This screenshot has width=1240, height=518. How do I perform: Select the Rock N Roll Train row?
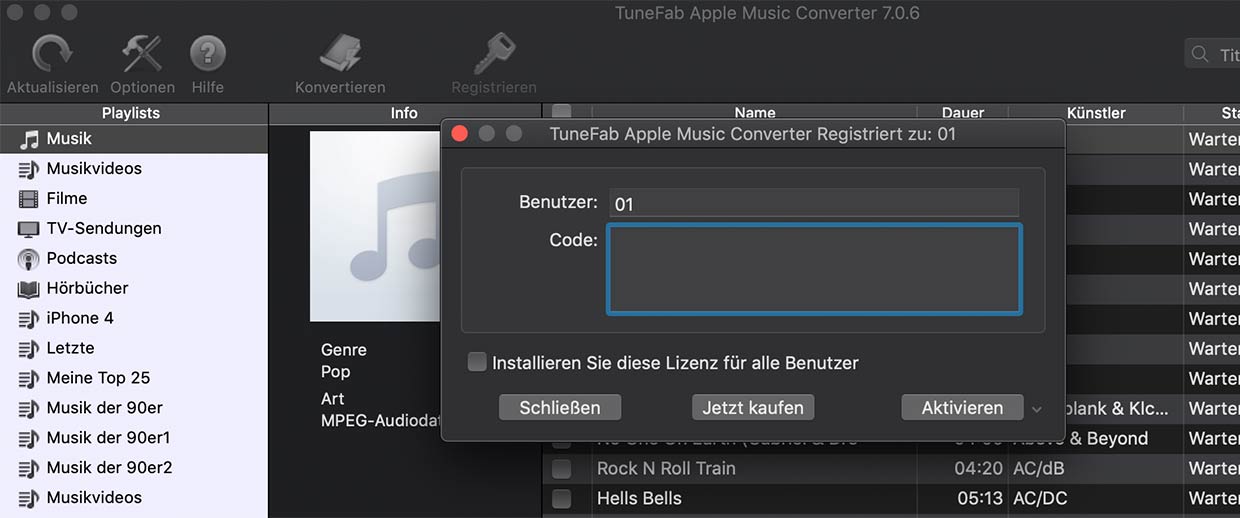coord(890,468)
